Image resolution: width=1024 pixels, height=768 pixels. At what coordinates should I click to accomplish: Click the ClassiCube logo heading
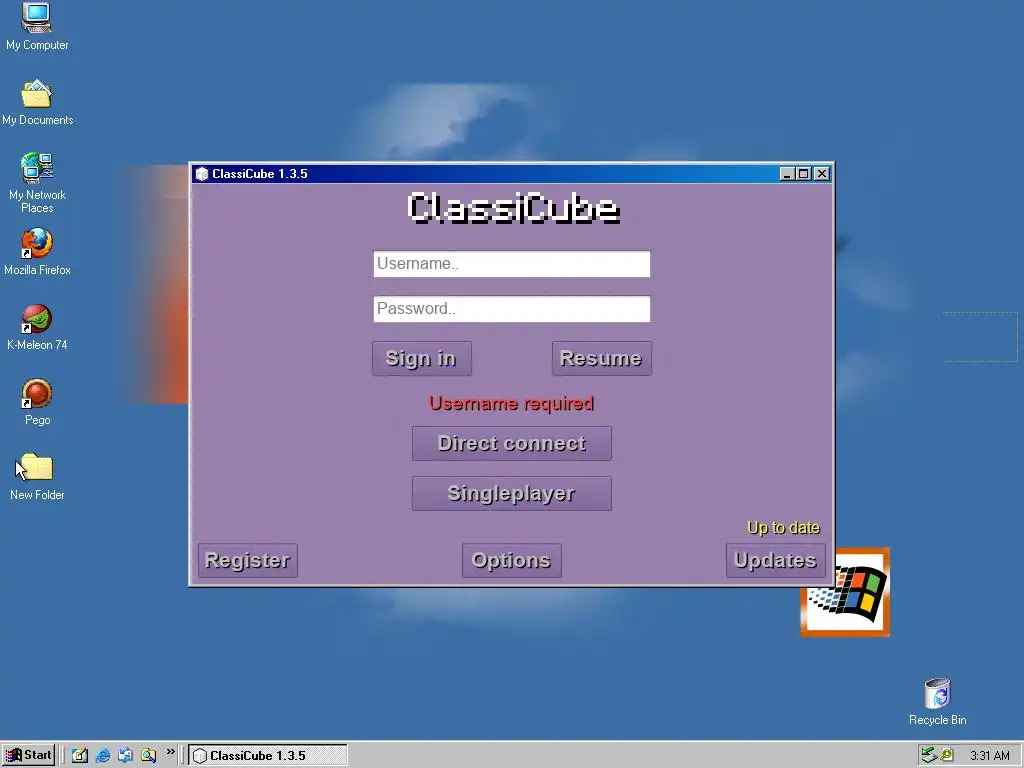click(513, 209)
